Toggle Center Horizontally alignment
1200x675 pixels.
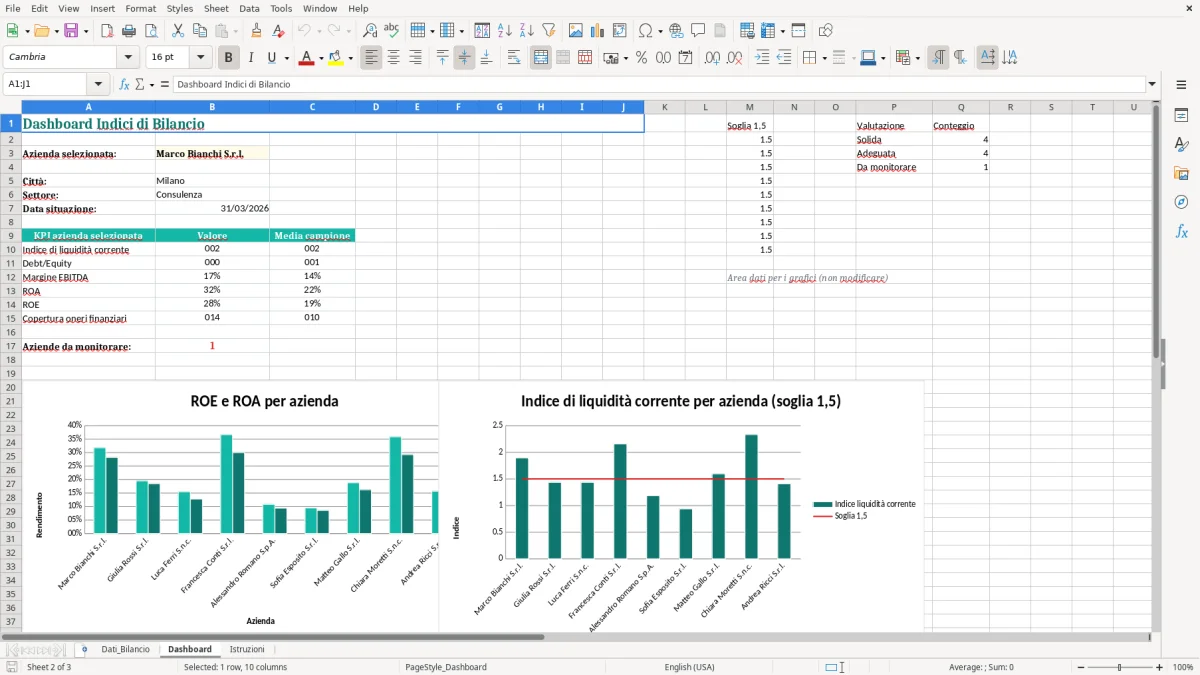(x=393, y=58)
